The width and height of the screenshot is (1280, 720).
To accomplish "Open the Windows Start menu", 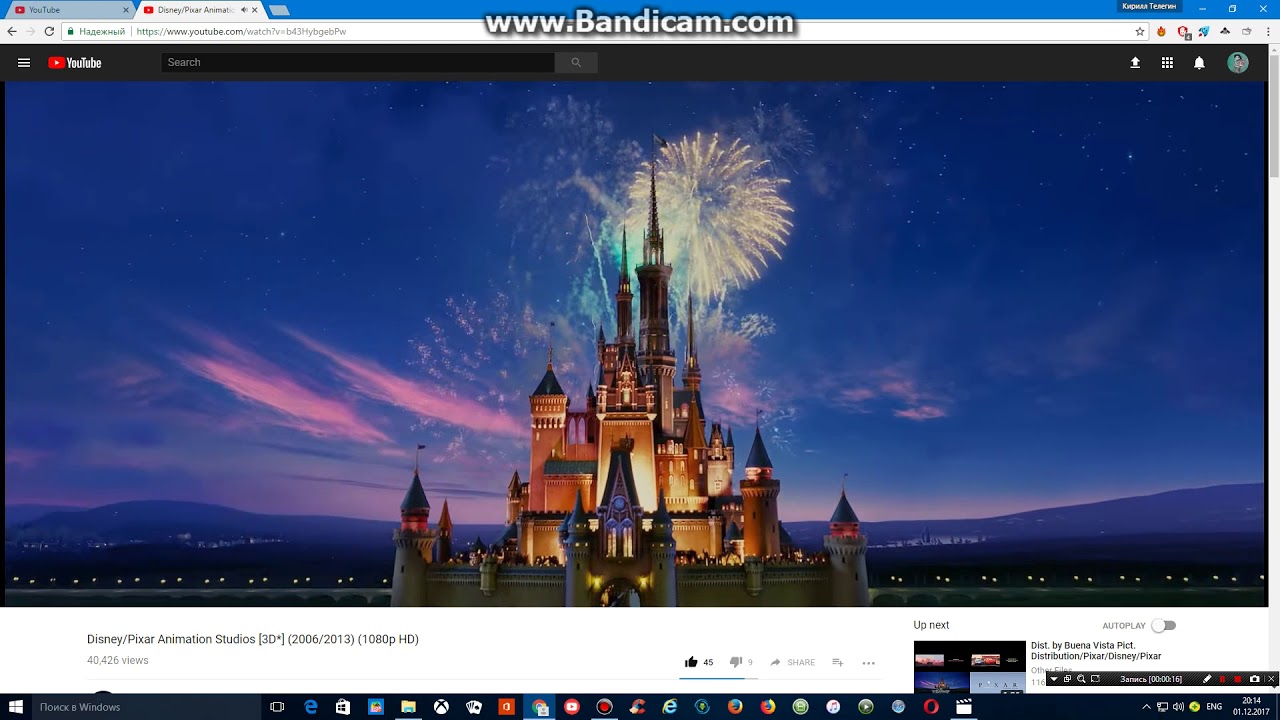I will 16,707.
